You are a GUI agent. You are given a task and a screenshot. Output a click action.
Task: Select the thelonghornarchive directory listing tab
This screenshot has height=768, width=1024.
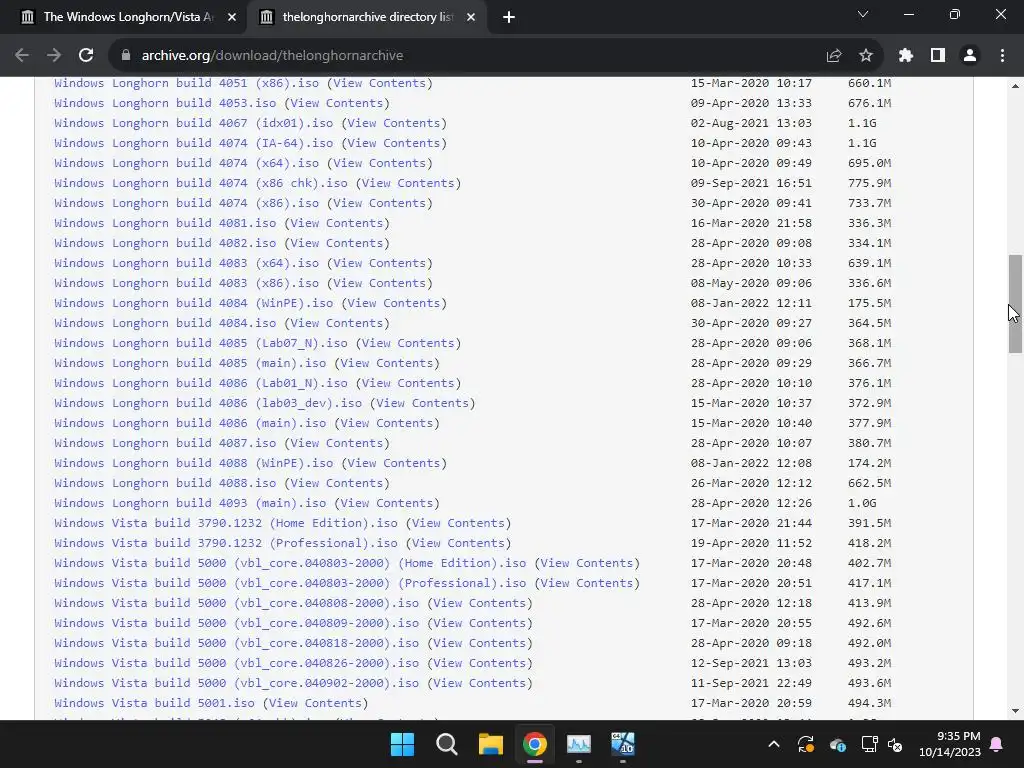tap(366, 18)
